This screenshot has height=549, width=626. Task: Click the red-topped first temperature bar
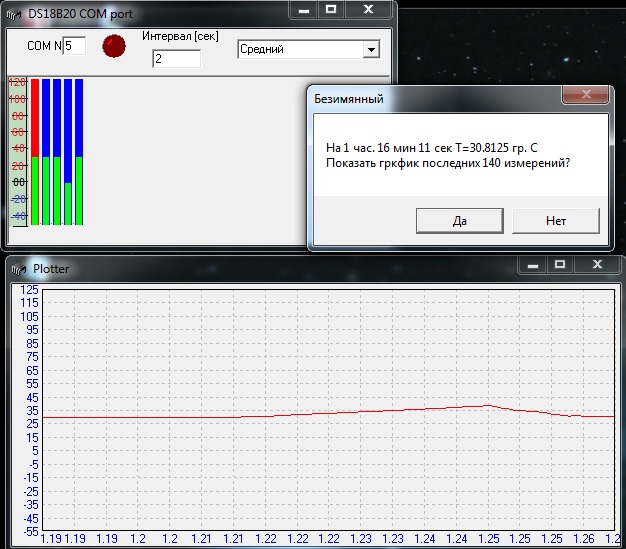coord(35,150)
